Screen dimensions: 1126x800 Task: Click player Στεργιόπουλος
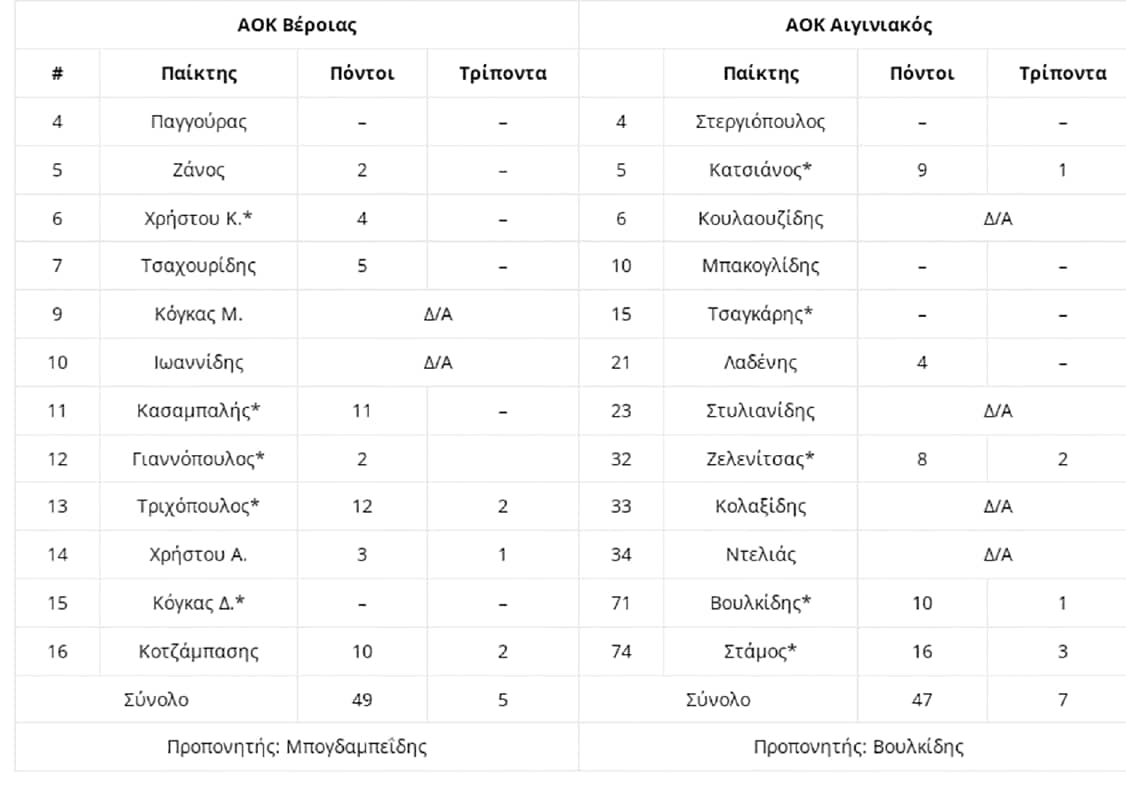tap(760, 122)
